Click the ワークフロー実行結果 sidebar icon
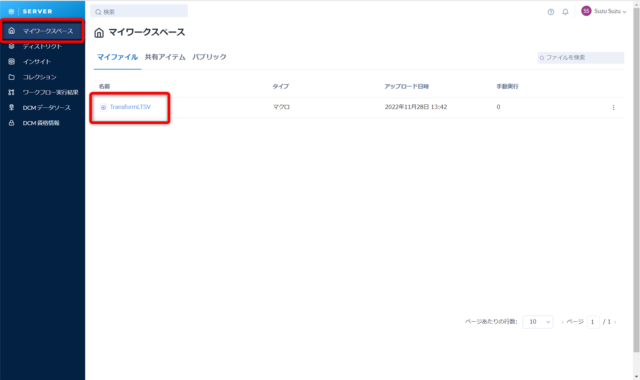The width and height of the screenshot is (640, 380). tap(11, 92)
